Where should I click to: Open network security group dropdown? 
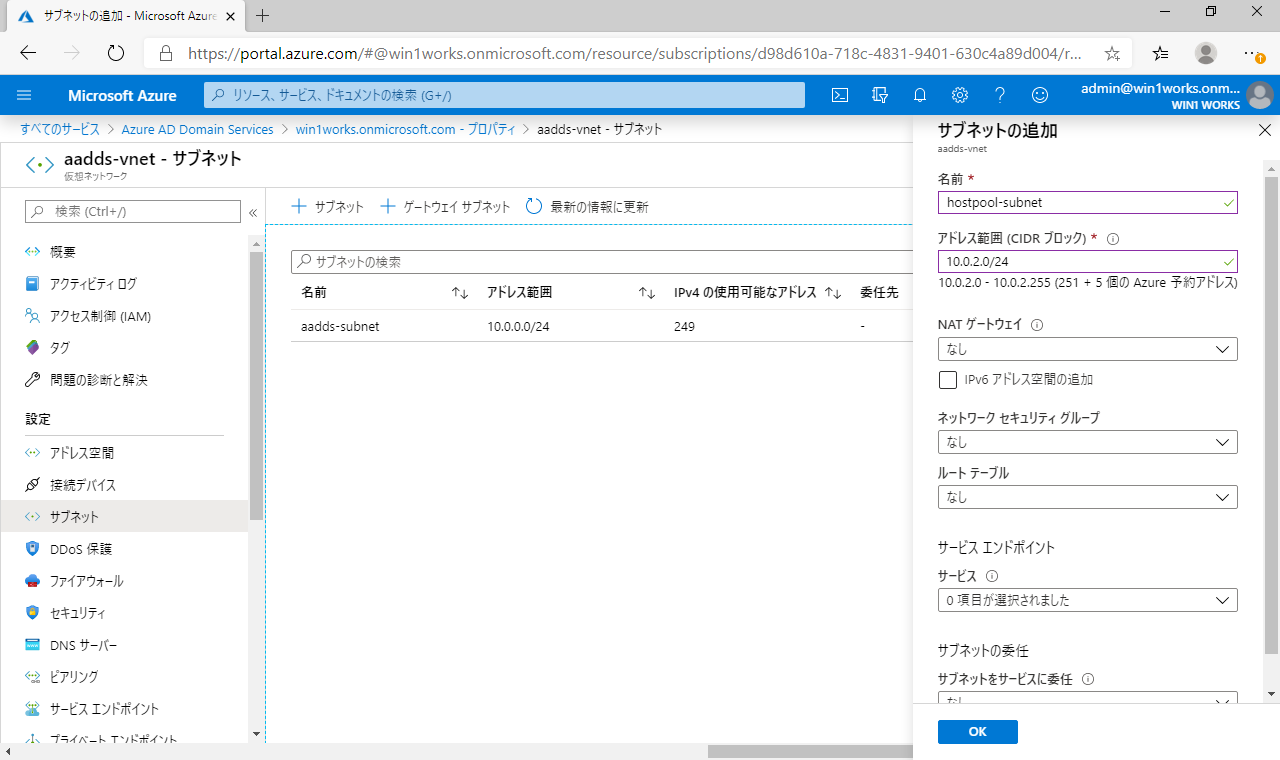1088,442
